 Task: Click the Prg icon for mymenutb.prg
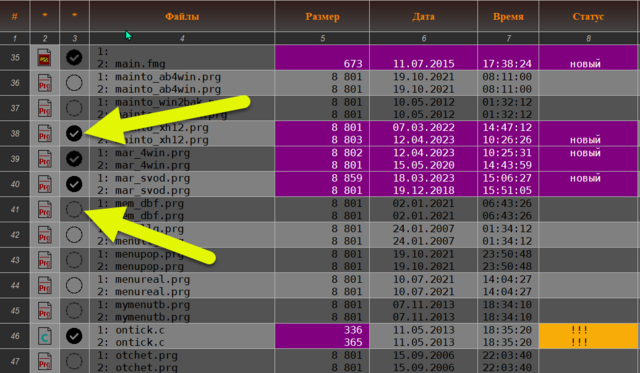tap(44, 311)
